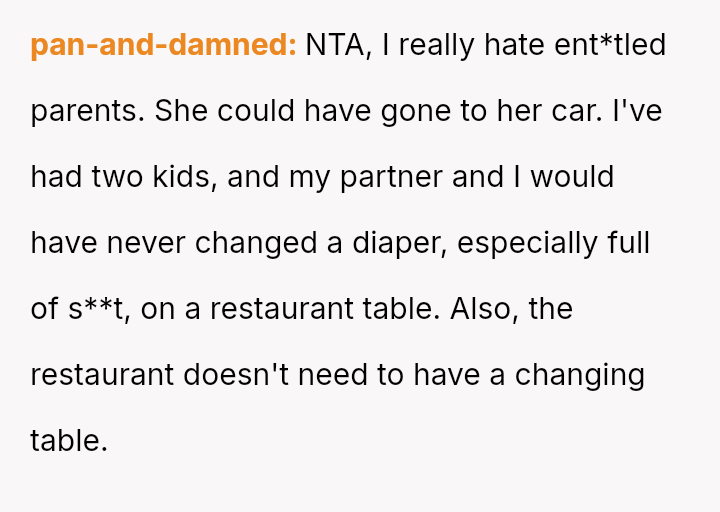
Task: Click the pan-and-damned username
Action: (x=163, y=45)
